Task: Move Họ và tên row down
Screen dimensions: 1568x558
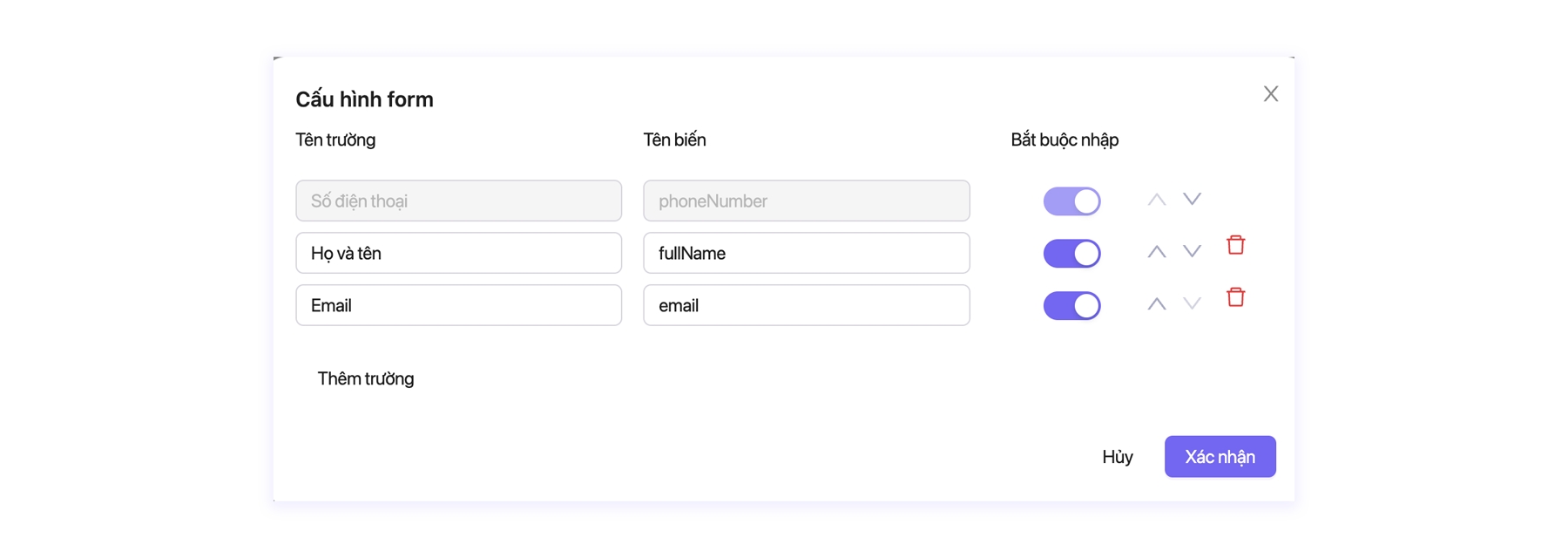Action: pyautogui.click(x=1192, y=252)
